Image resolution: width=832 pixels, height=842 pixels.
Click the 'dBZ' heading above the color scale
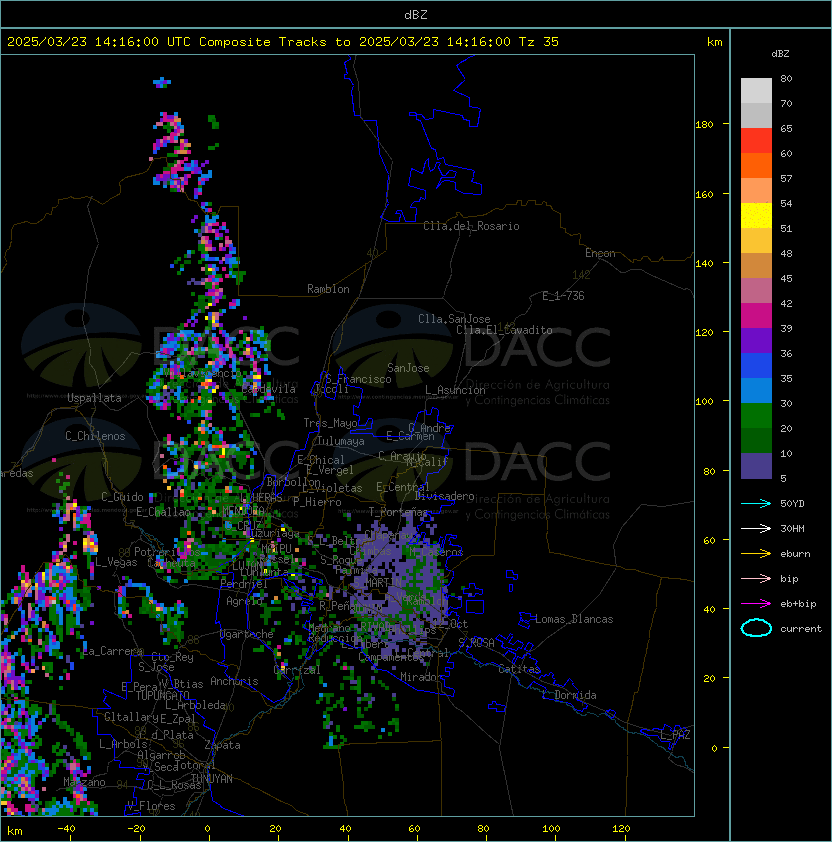pyautogui.click(x=780, y=54)
